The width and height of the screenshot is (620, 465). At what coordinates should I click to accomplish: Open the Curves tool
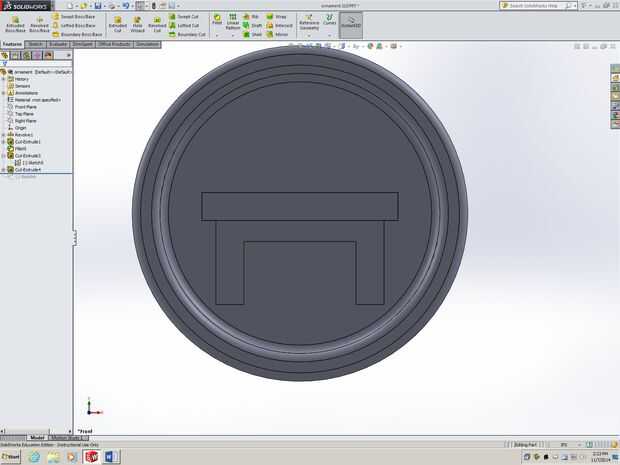coord(329,19)
